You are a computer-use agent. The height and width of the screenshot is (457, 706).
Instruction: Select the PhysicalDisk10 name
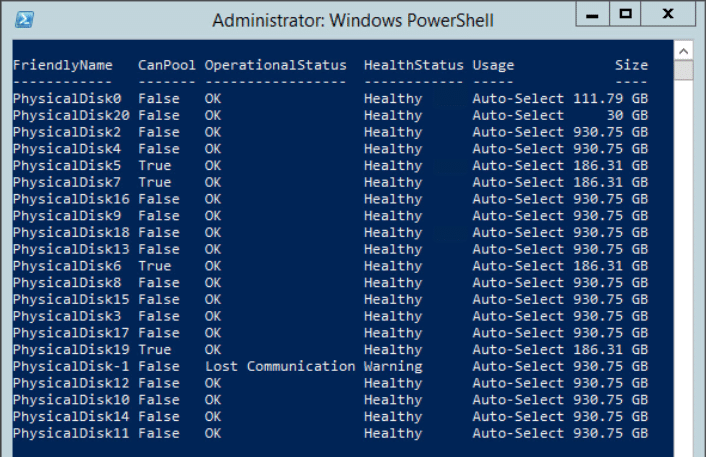[x=71, y=400]
